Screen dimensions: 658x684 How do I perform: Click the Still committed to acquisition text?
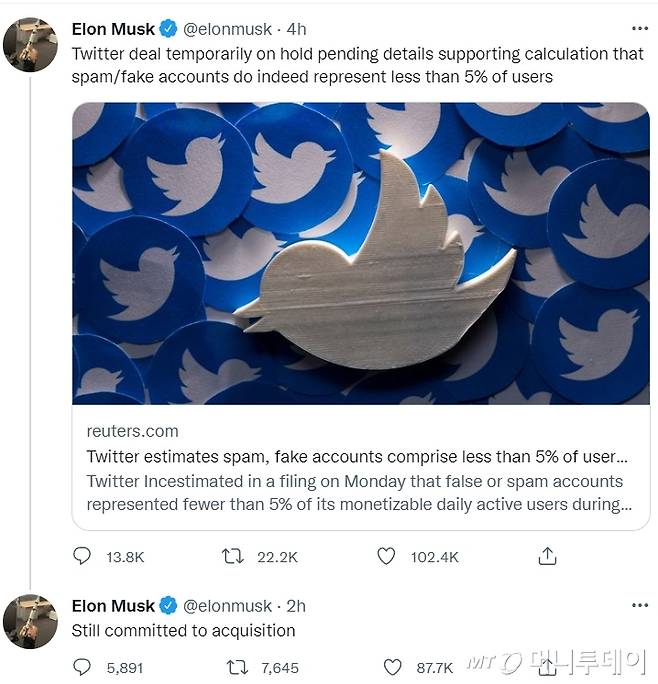[183, 630]
